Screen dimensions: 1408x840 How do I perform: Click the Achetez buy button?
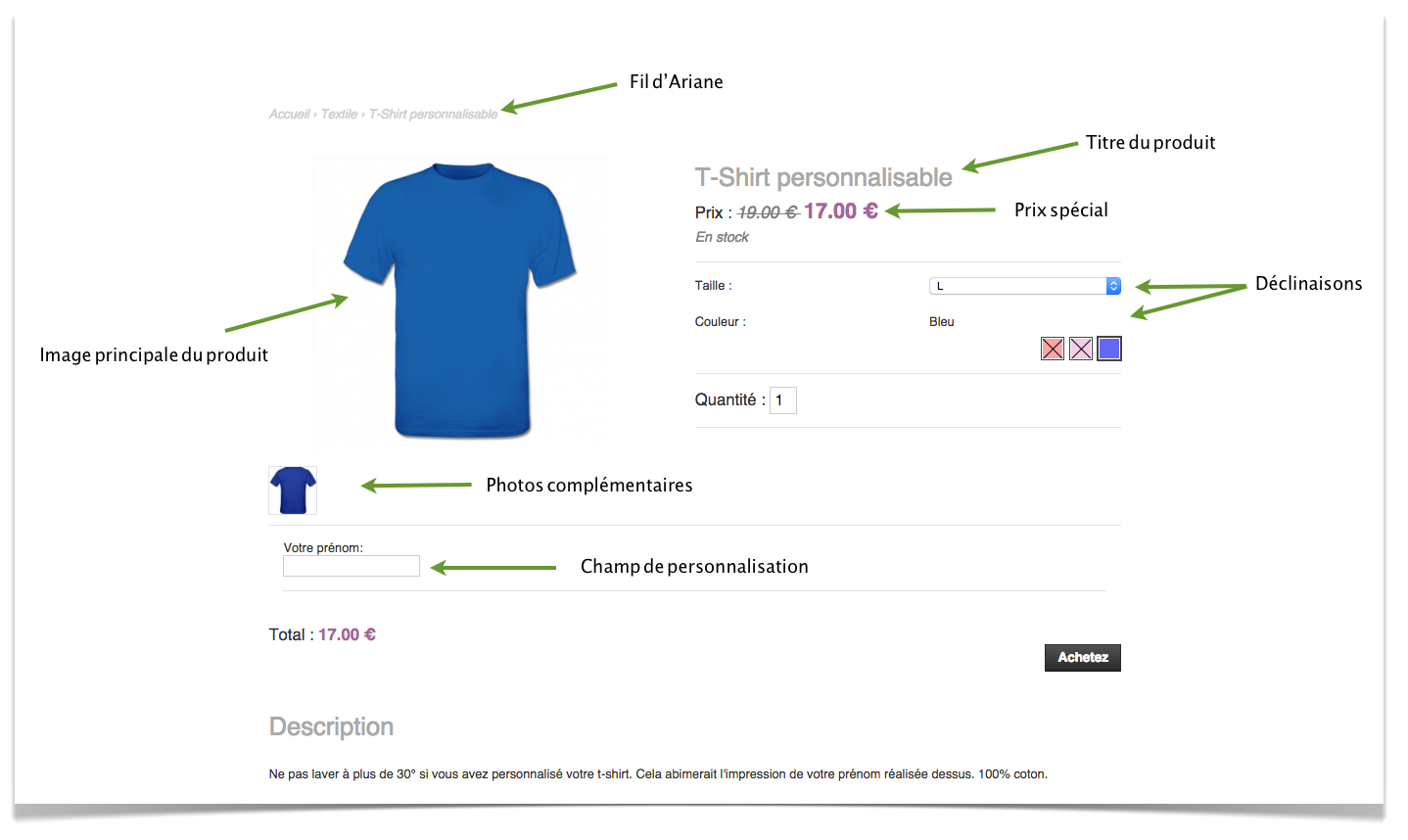pos(1083,658)
